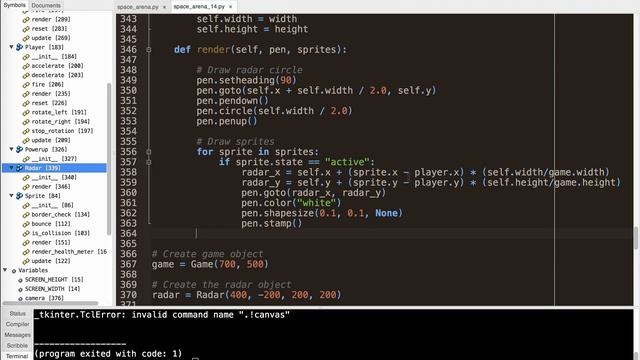640x360 pixels.
Task: Switch to the Documents sidebar tab
Action: click(46, 5)
